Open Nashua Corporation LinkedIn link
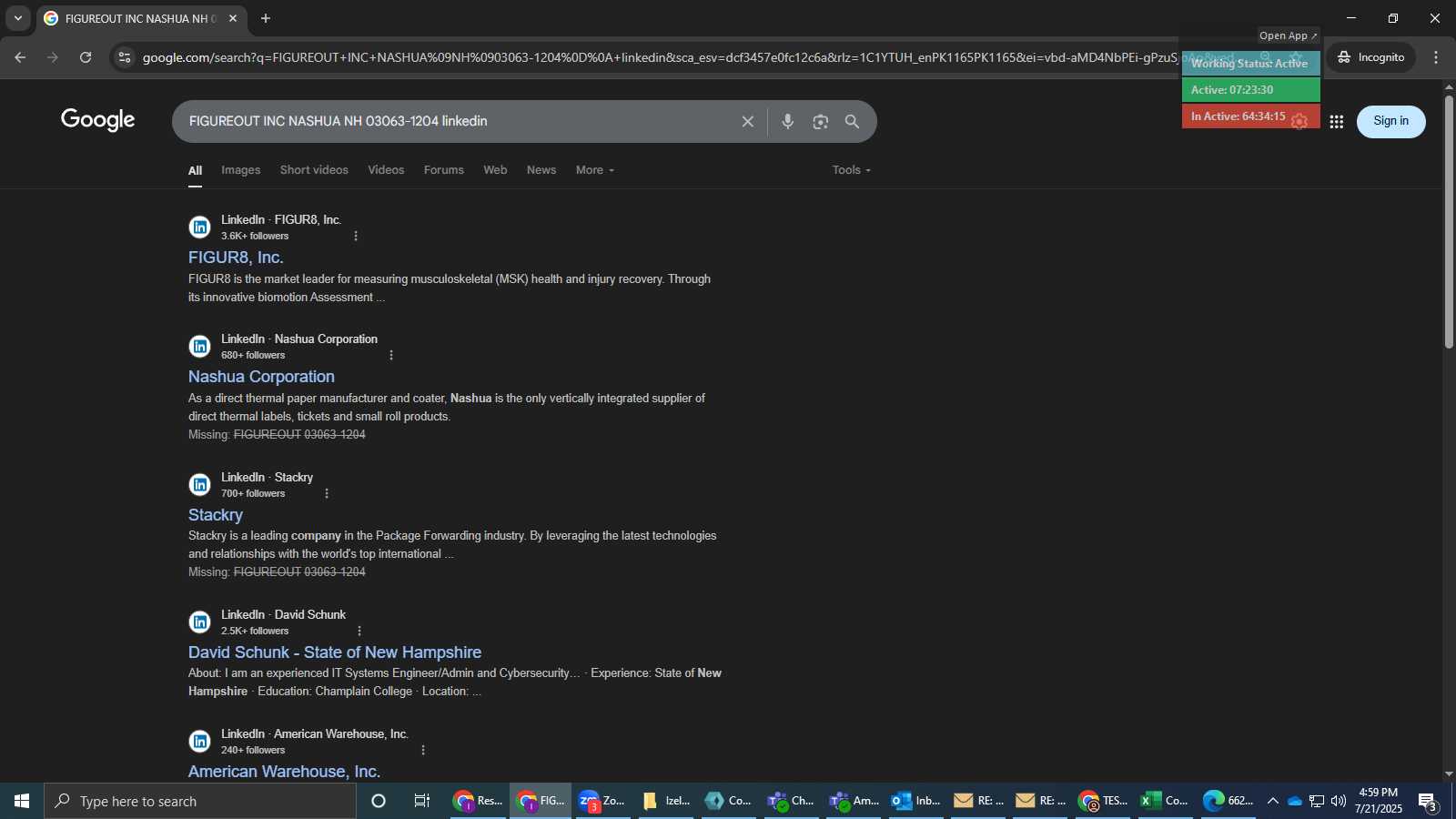Viewport: 1456px width, 819px height. (x=261, y=377)
